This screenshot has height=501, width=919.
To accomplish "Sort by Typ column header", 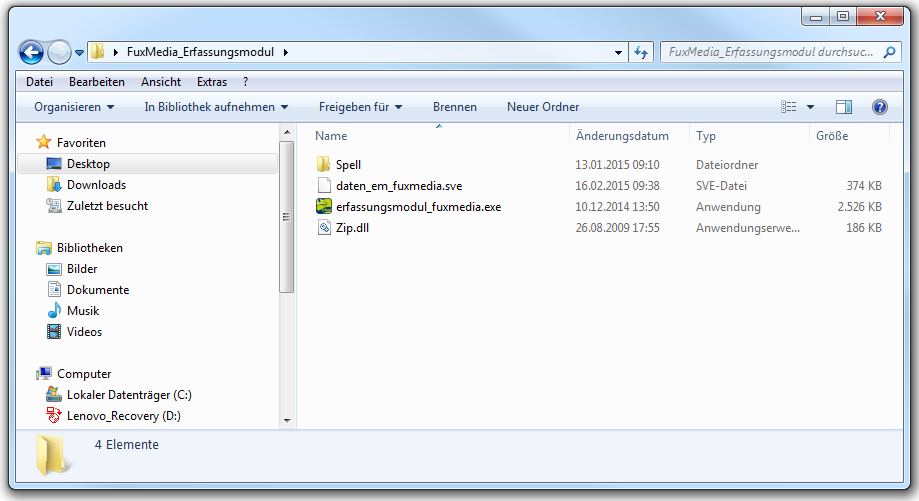I will pos(706,136).
